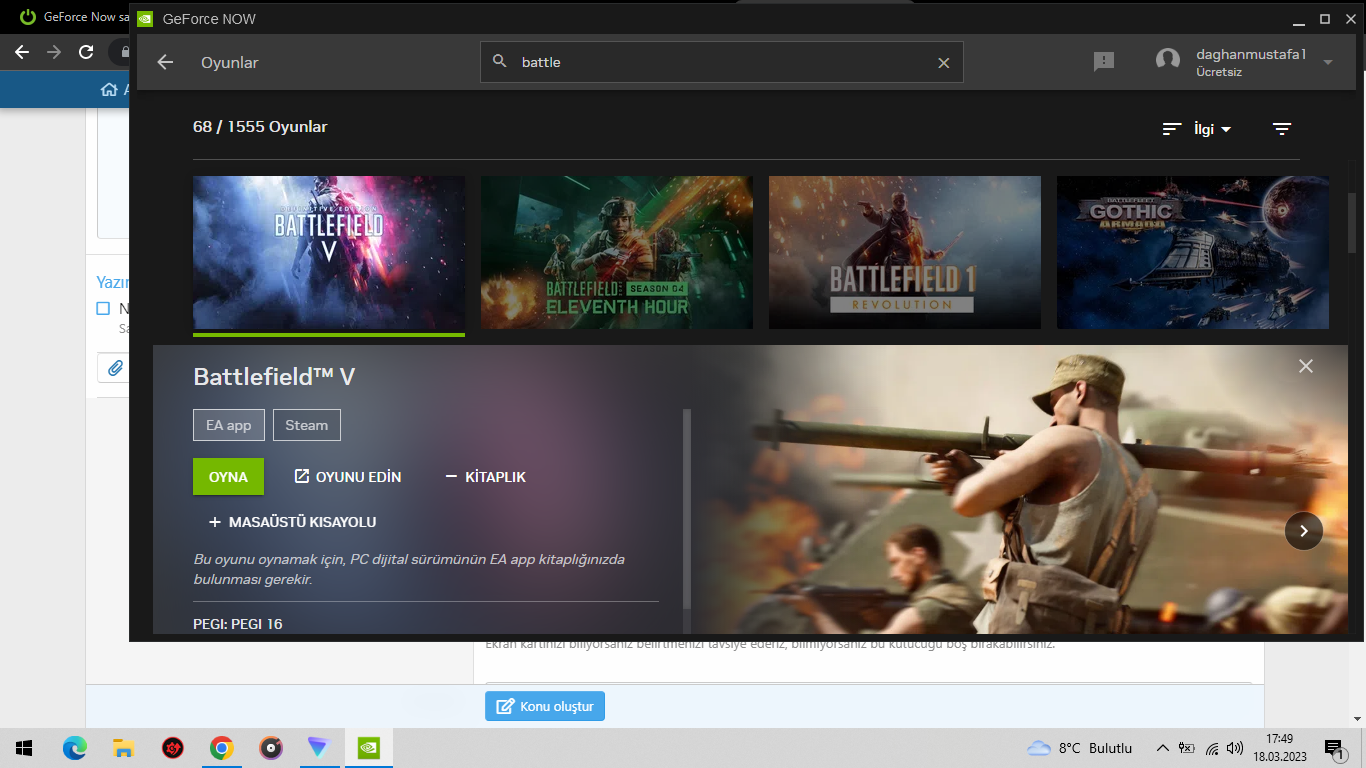Open Battlefield 1 Revolution game tile
This screenshot has height=768, width=1366.
click(x=905, y=253)
